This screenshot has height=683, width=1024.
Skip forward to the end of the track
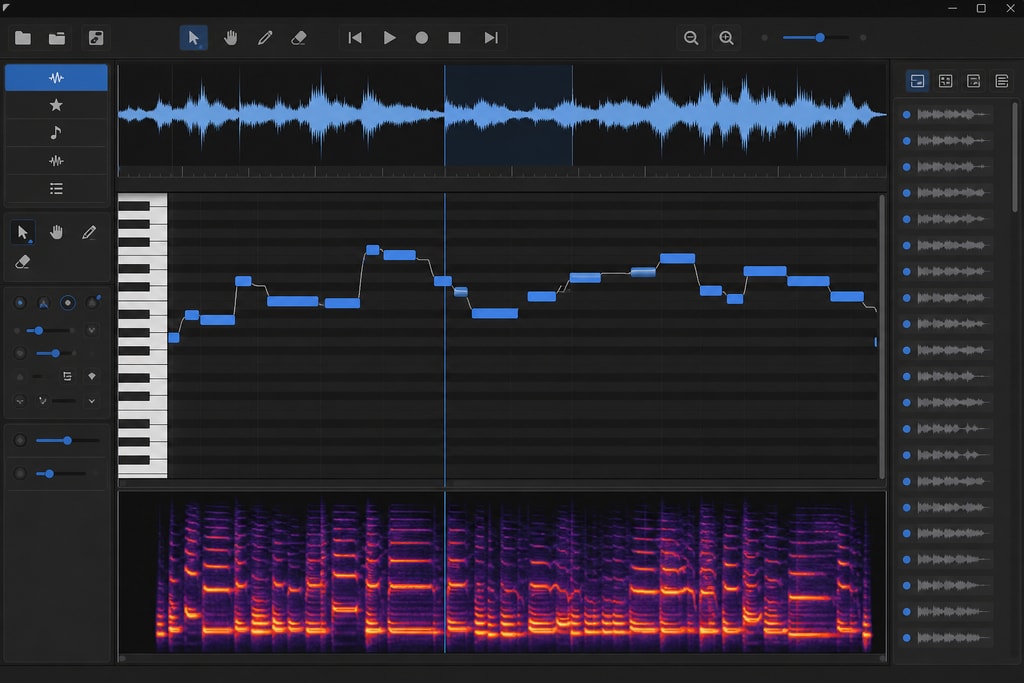click(491, 38)
